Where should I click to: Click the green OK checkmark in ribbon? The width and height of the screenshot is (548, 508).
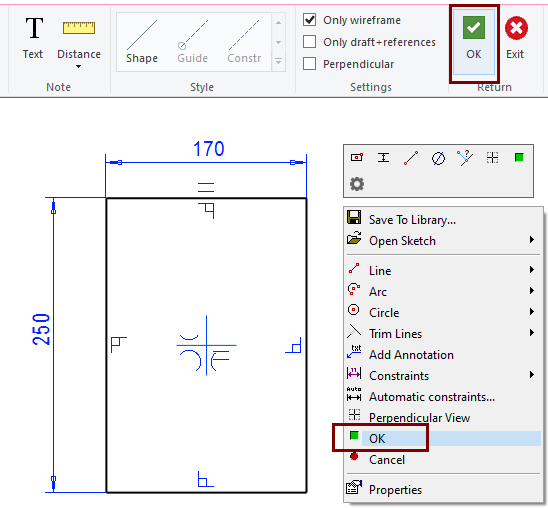click(474, 27)
